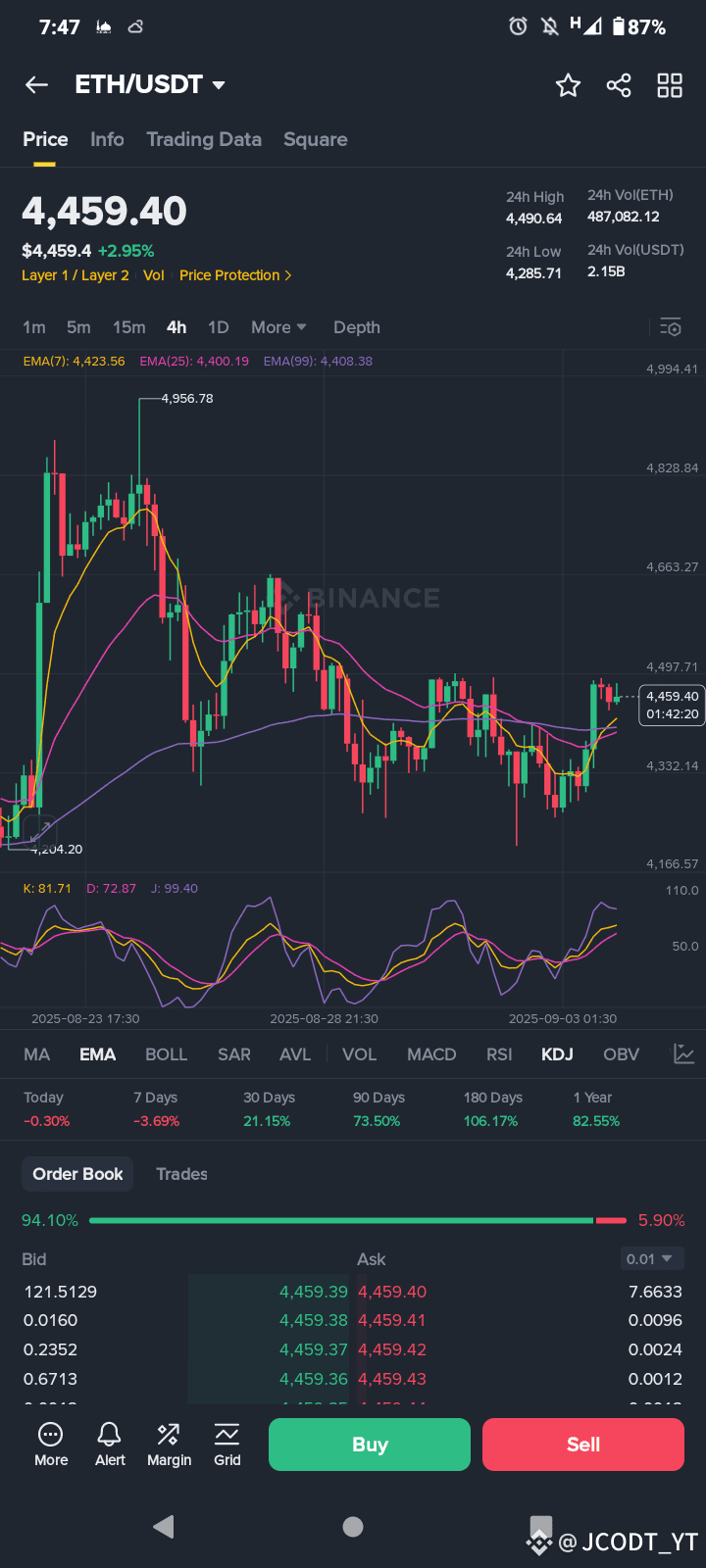The height and width of the screenshot is (1568, 706).
Task: Toggle the RSI indicator
Action: (499, 1054)
